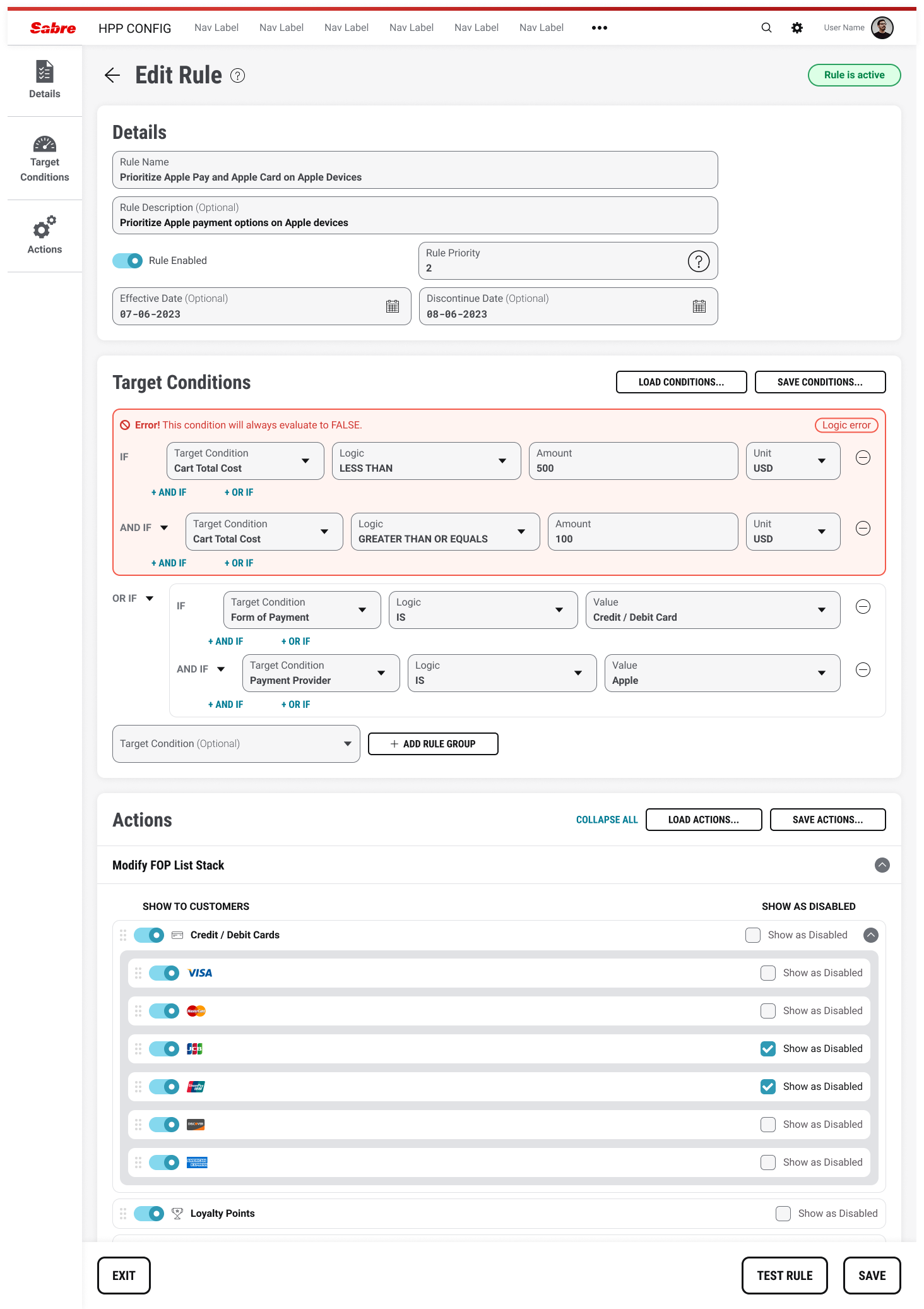Collapse the Modify FOP List Stack section

882,865
